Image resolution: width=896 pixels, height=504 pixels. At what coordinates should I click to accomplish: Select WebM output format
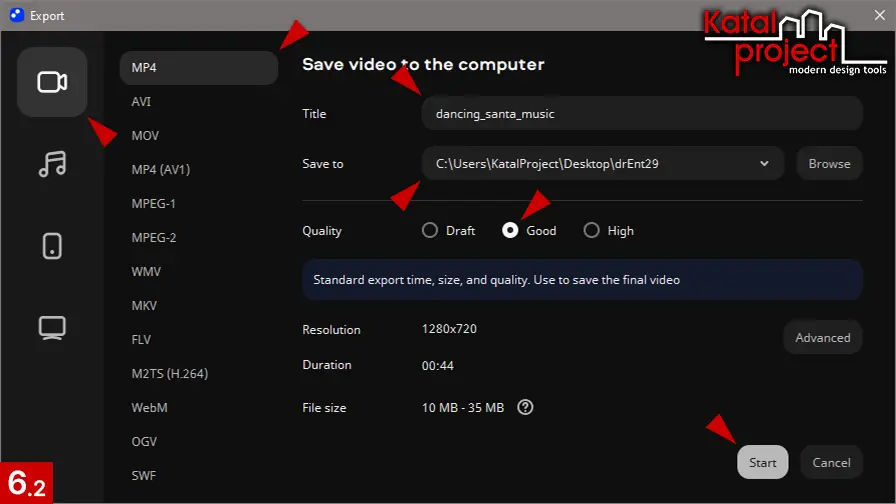click(149, 408)
